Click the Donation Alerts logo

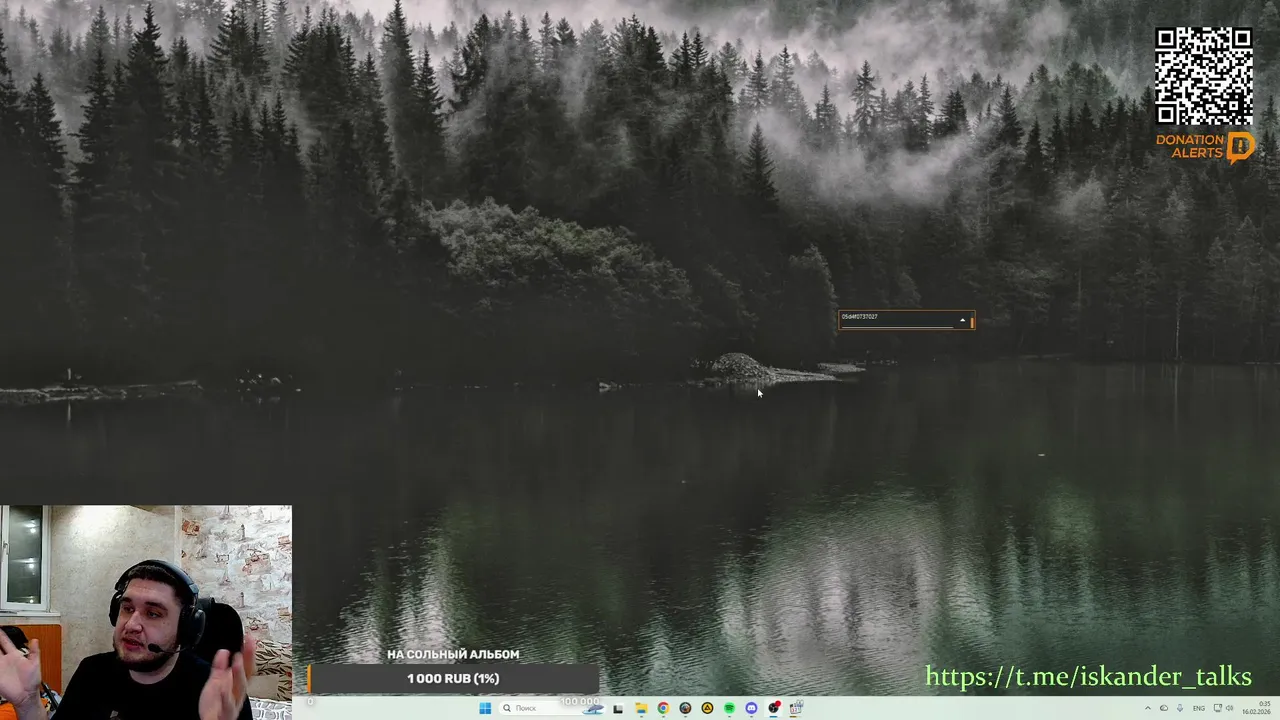(x=1205, y=147)
